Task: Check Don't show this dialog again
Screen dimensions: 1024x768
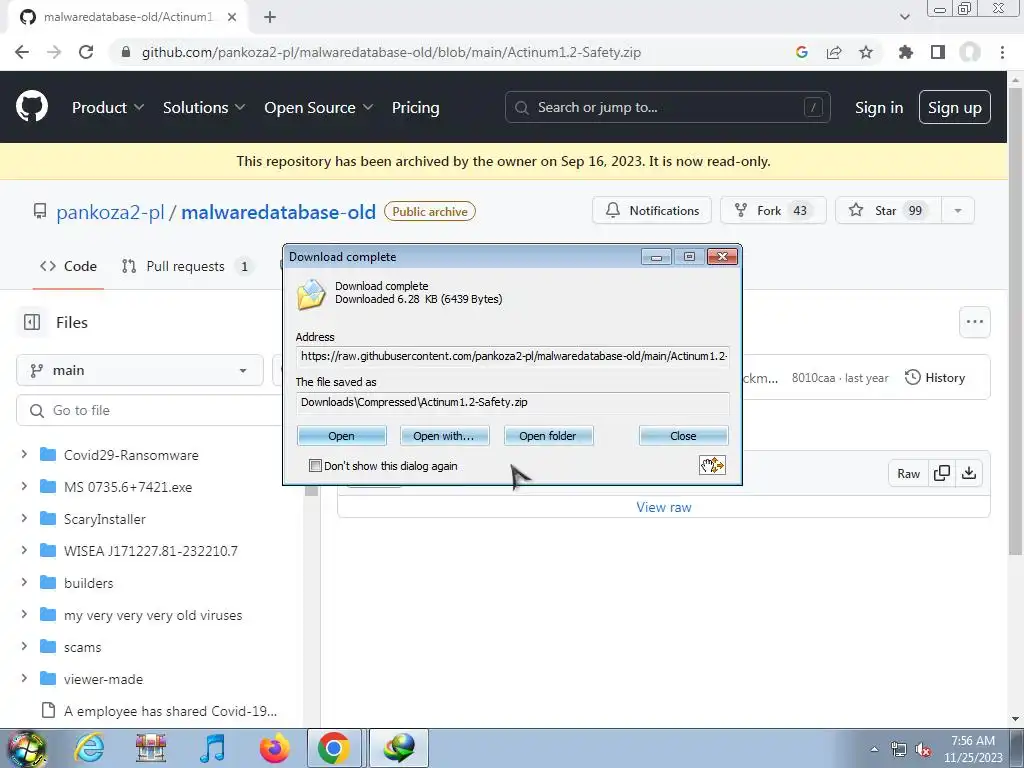Action: (315, 466)
